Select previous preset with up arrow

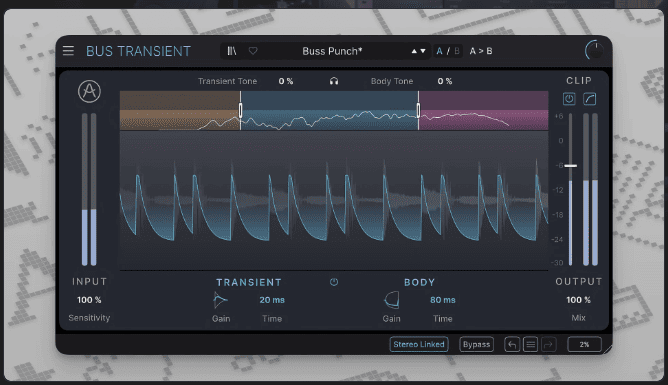[x=414, y=51]
